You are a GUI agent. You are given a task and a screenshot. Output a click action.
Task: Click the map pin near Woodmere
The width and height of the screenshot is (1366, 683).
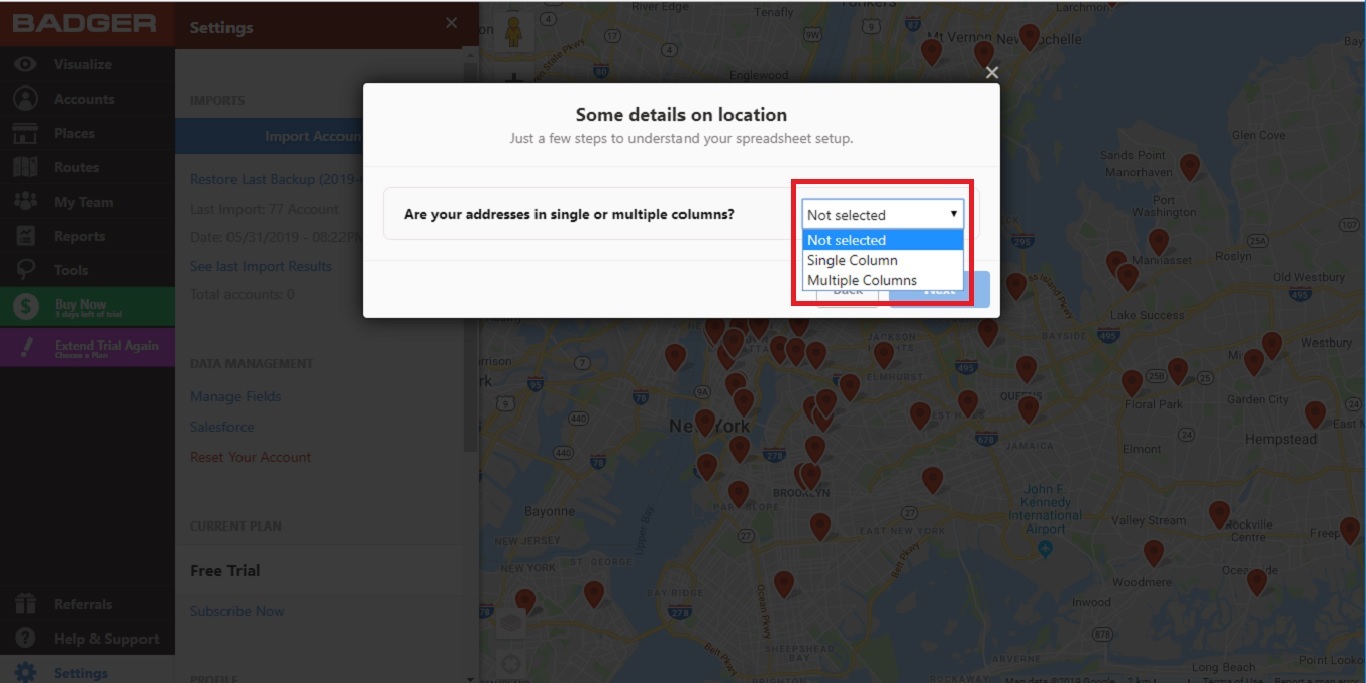(1153, 553)
